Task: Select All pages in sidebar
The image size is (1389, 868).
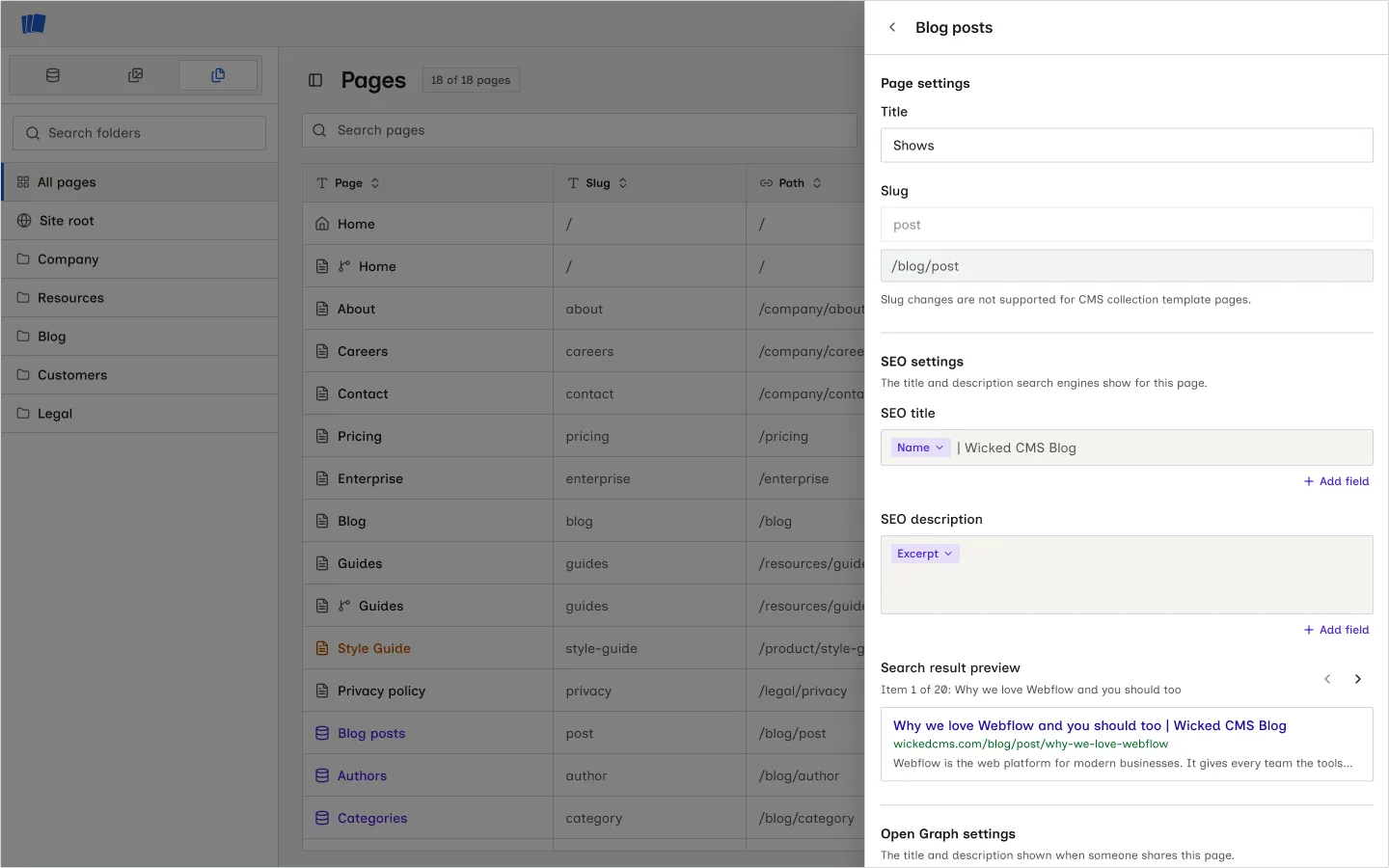Action: coord(140,182)
